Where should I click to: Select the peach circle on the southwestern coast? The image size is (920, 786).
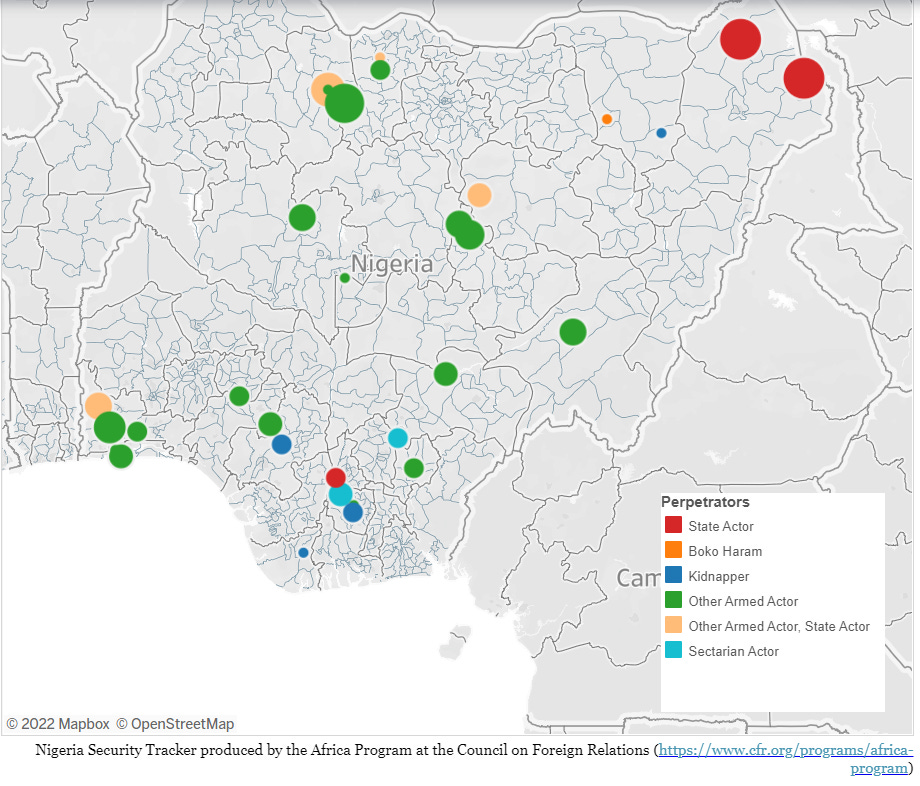[x=97, y=404]
